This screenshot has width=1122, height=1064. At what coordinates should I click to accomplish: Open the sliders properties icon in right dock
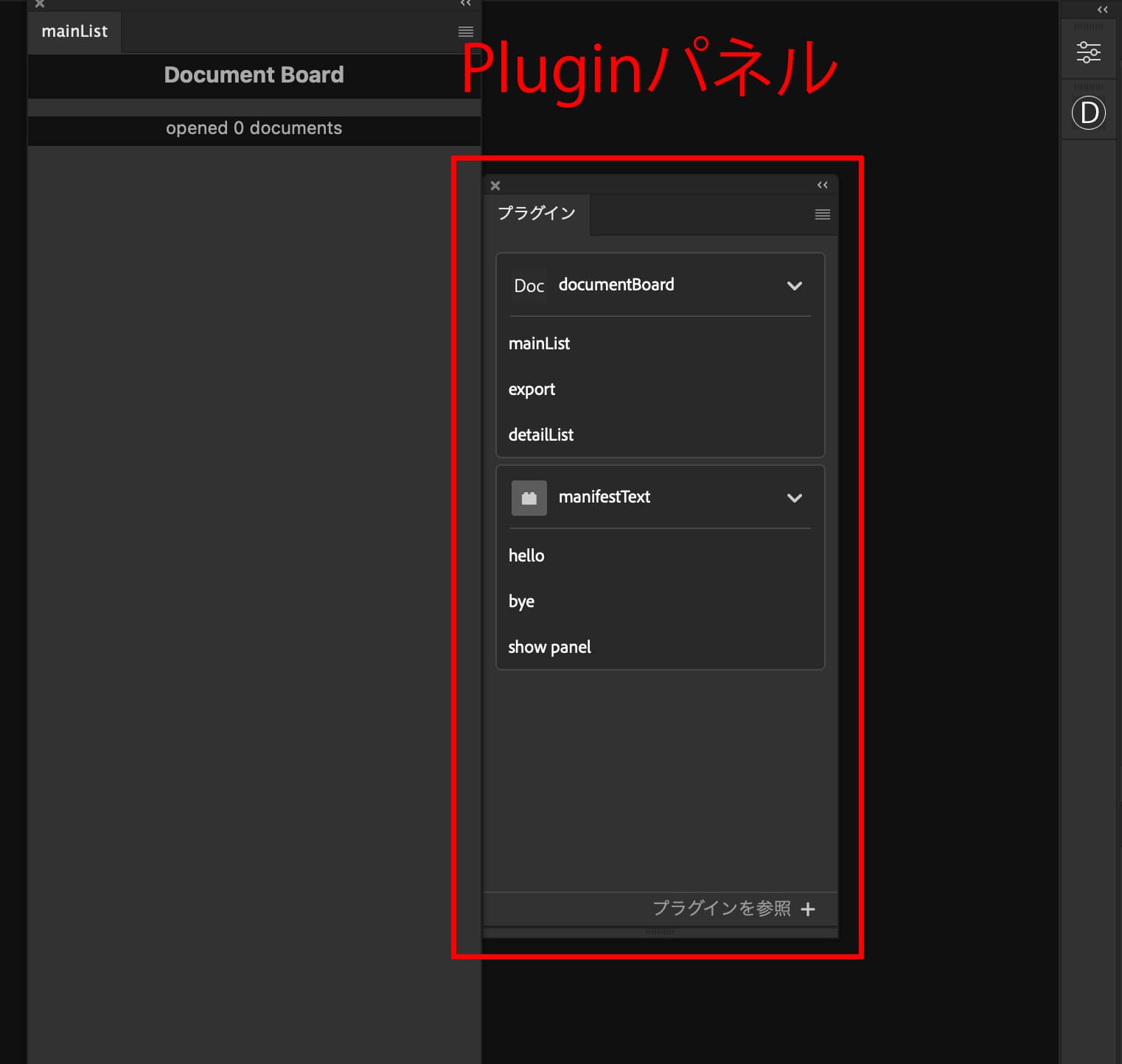click(x=1088, y=52)
